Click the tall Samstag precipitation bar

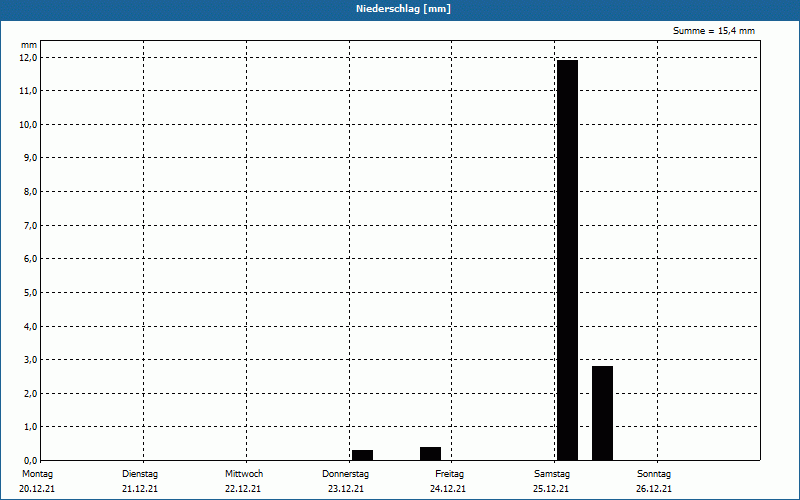coord(567,260)
